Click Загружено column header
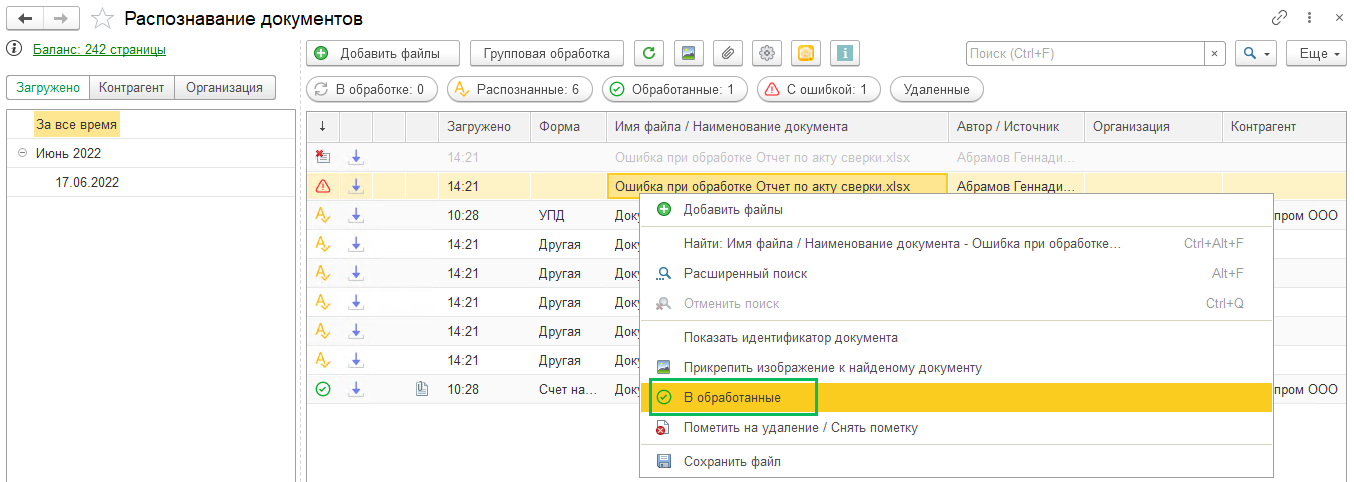 coord(485,126)
